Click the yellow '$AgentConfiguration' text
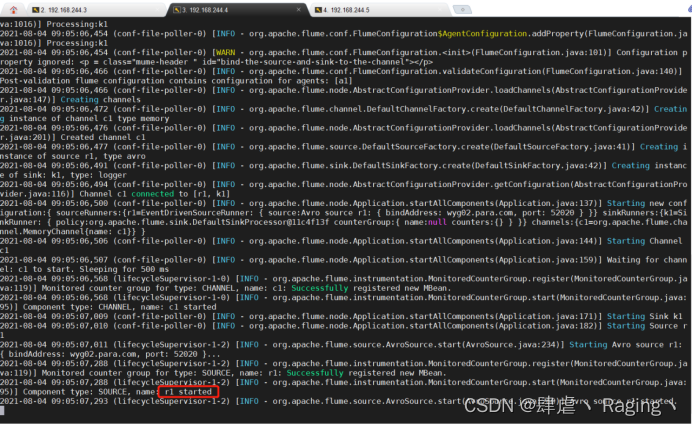The image size is (692, 426). pos(482,34)
